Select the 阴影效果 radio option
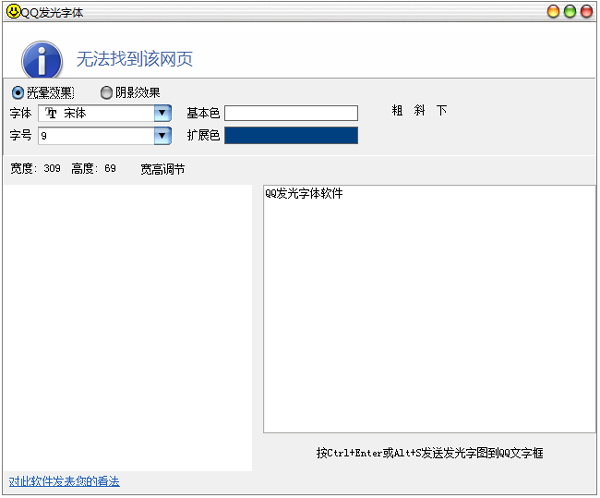The image size is (600, 498). 130,93
